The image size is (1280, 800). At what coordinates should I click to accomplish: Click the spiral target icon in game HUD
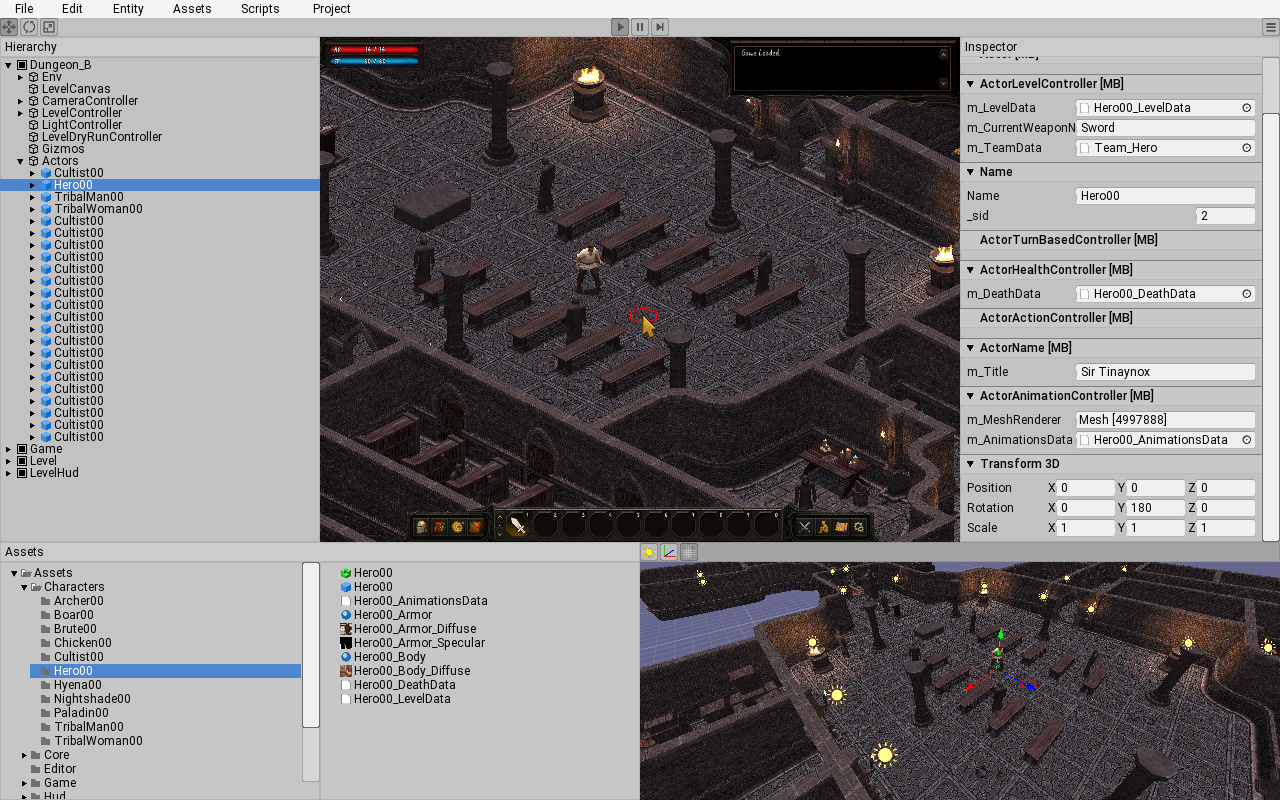coord(458,527)
